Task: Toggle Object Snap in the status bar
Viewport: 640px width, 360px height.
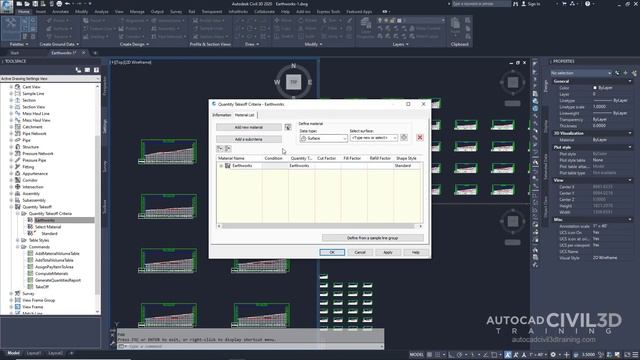Action: (494, 355)
